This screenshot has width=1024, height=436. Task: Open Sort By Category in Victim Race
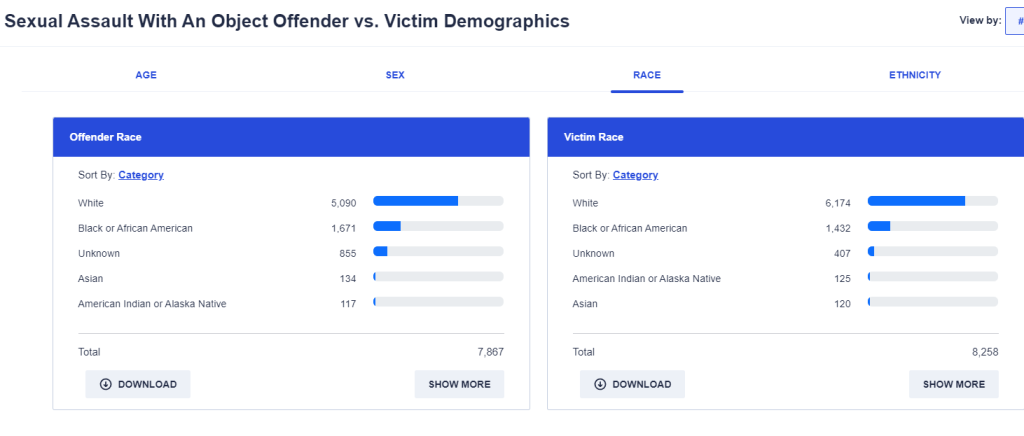click(635, 175)
